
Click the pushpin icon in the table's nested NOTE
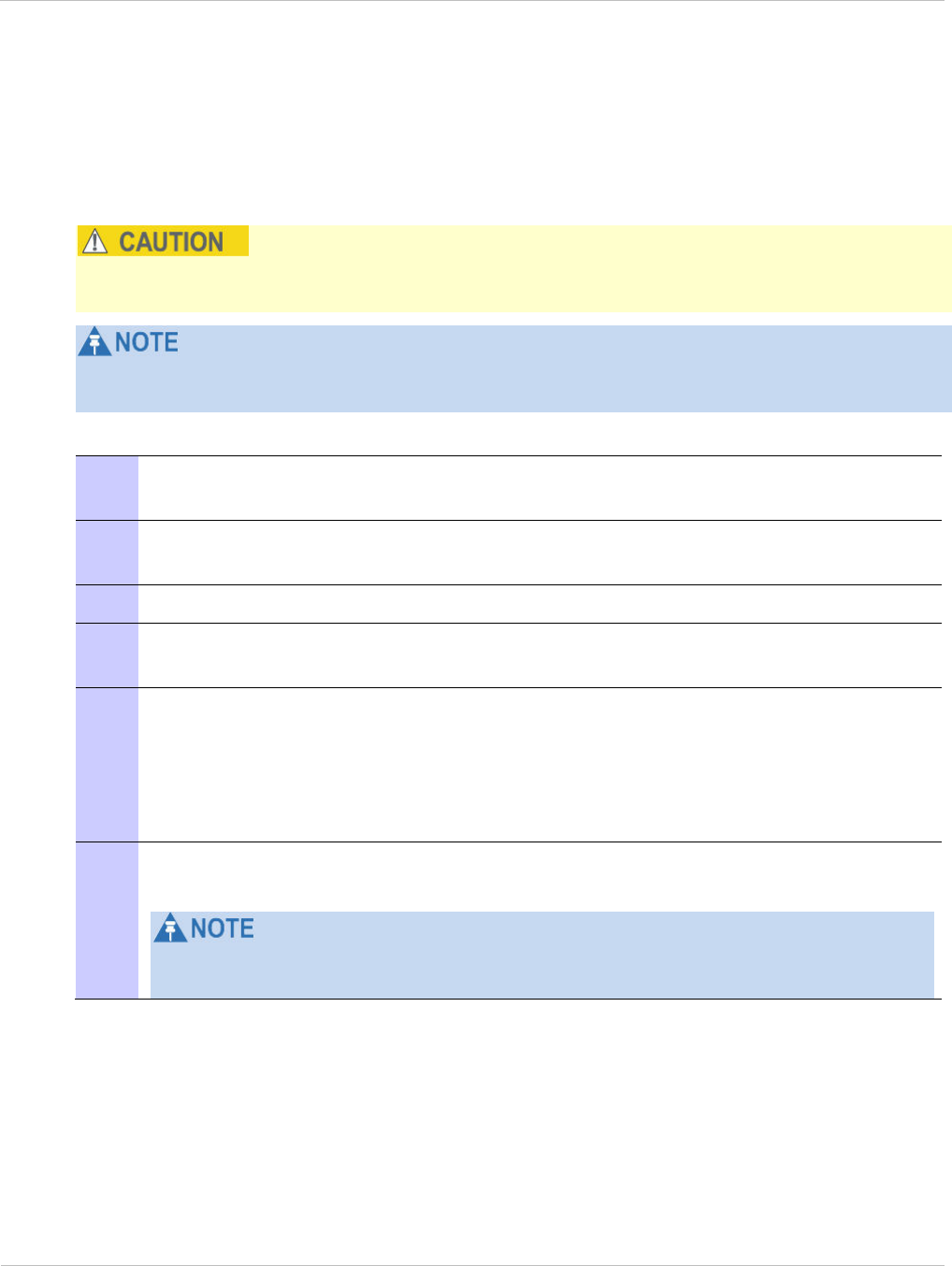click(x=170, y=928)
